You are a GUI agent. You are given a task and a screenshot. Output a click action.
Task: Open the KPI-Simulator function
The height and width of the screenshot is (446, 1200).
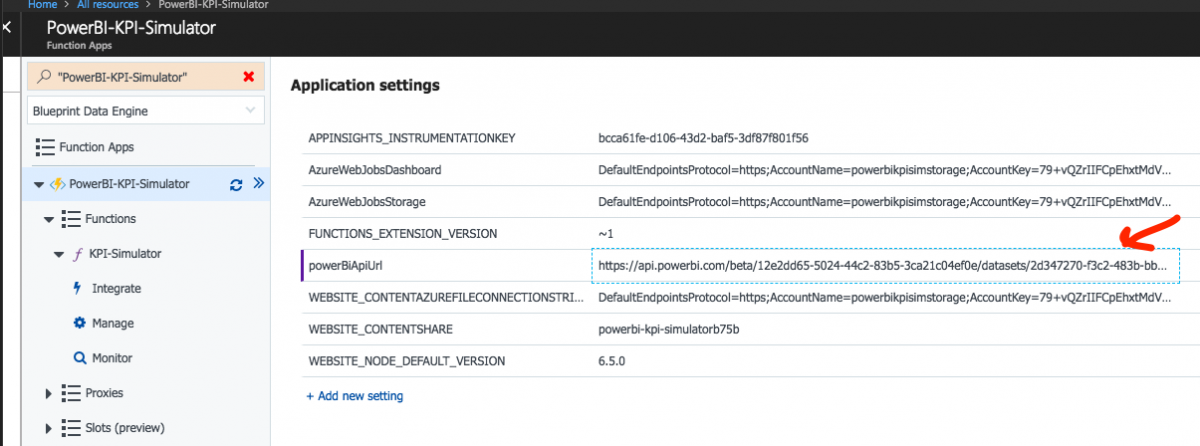(125, 254)
